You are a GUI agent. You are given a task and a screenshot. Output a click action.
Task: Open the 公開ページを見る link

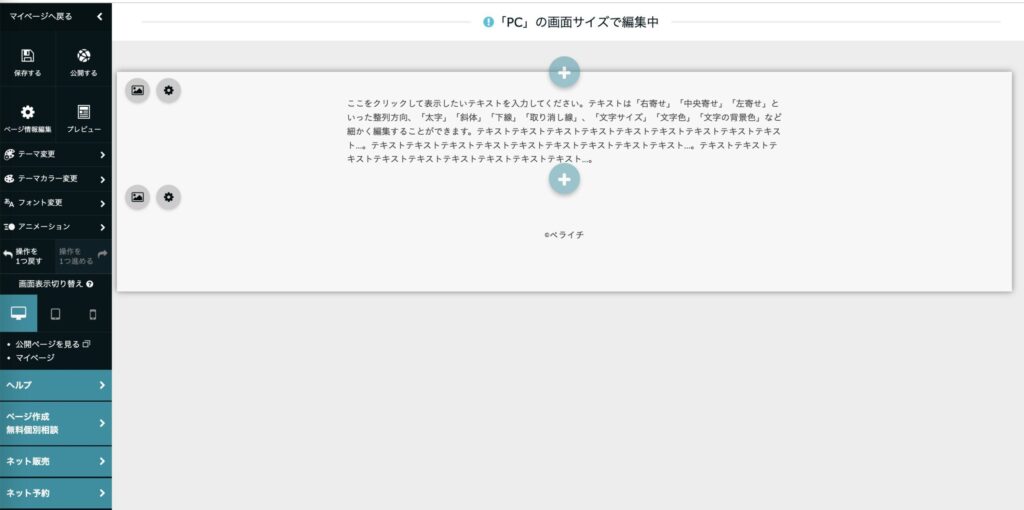coord(53,344)
